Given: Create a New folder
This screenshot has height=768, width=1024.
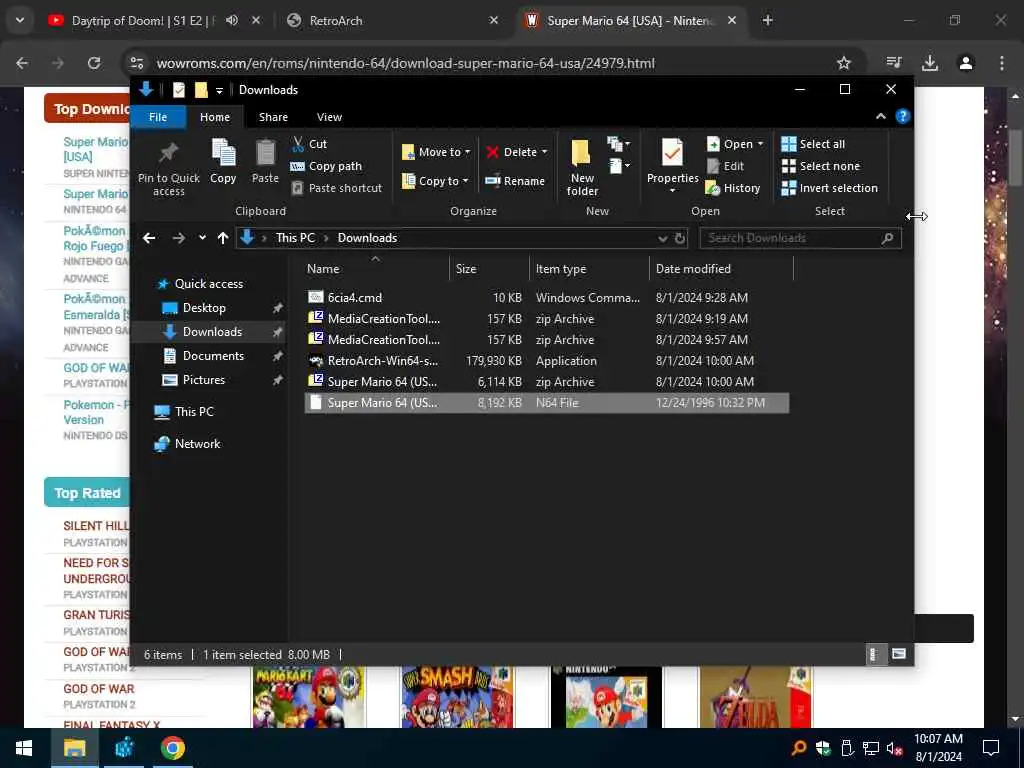Looking at the screenshot, I should click(582, 167).
